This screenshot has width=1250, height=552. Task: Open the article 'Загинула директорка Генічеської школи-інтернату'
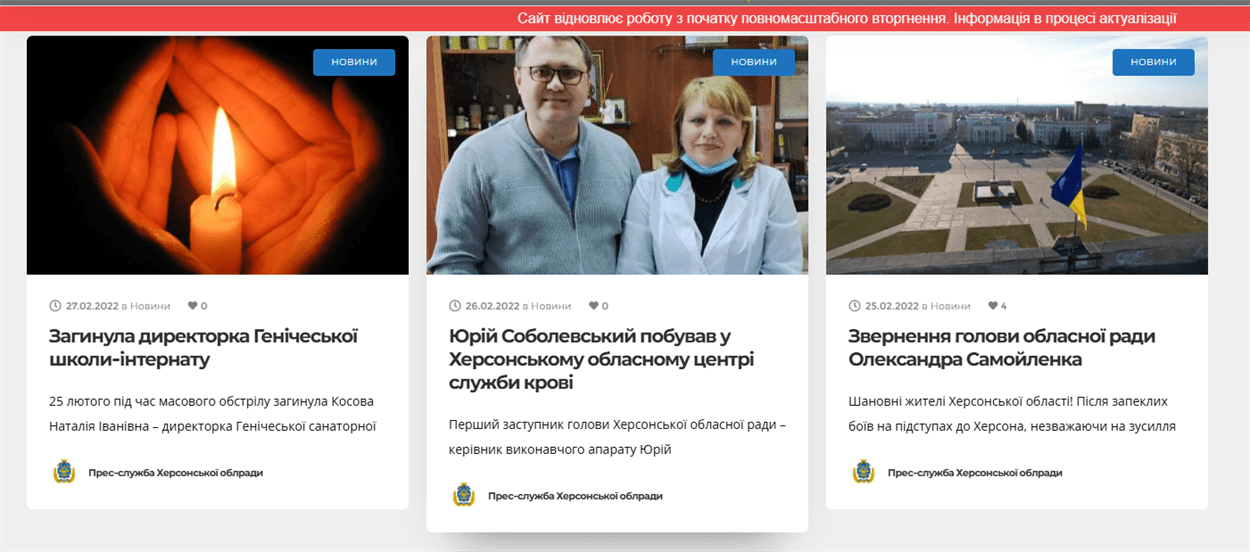203,347
